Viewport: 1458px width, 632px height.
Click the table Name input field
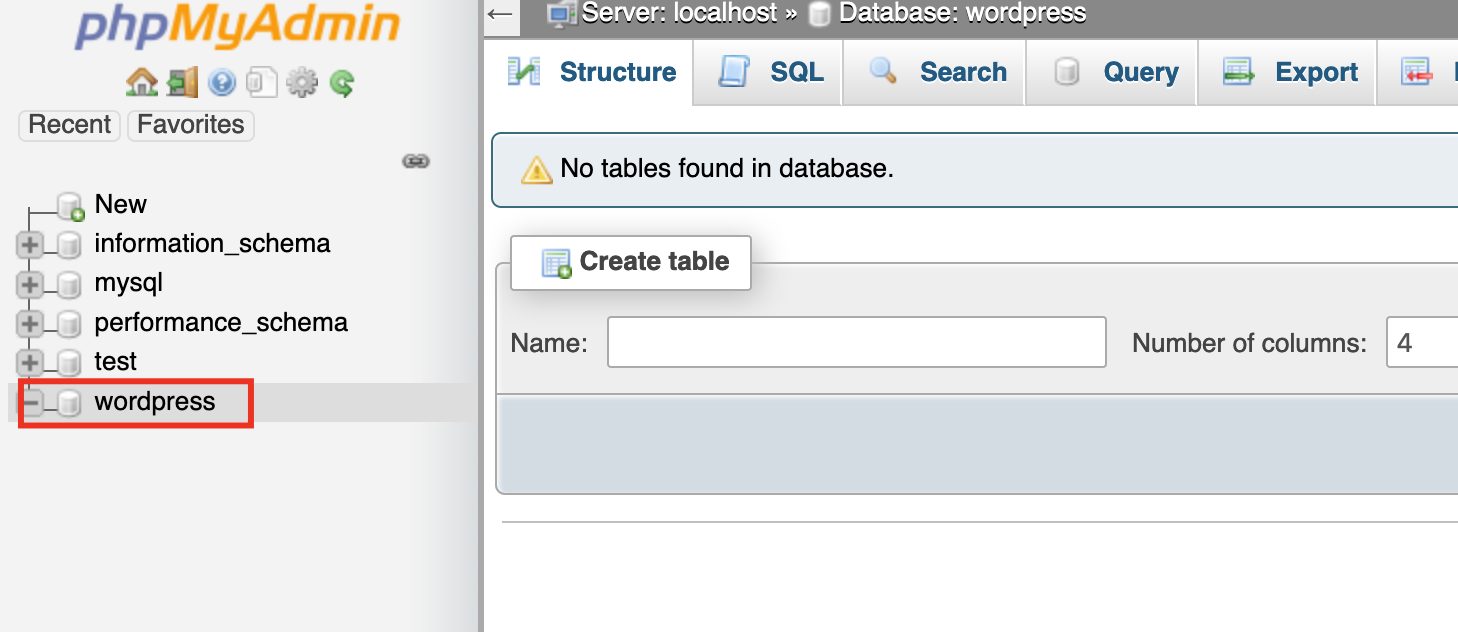(x=856, y=343)
